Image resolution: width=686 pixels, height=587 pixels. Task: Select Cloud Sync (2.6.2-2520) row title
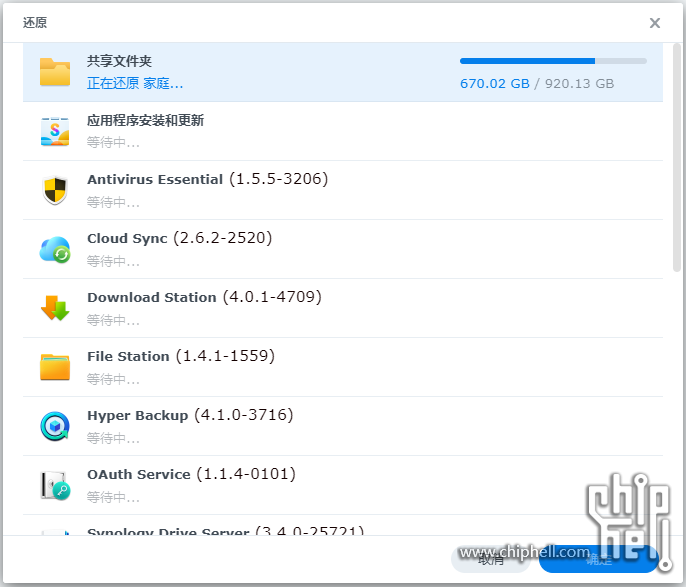coord(179,238)
